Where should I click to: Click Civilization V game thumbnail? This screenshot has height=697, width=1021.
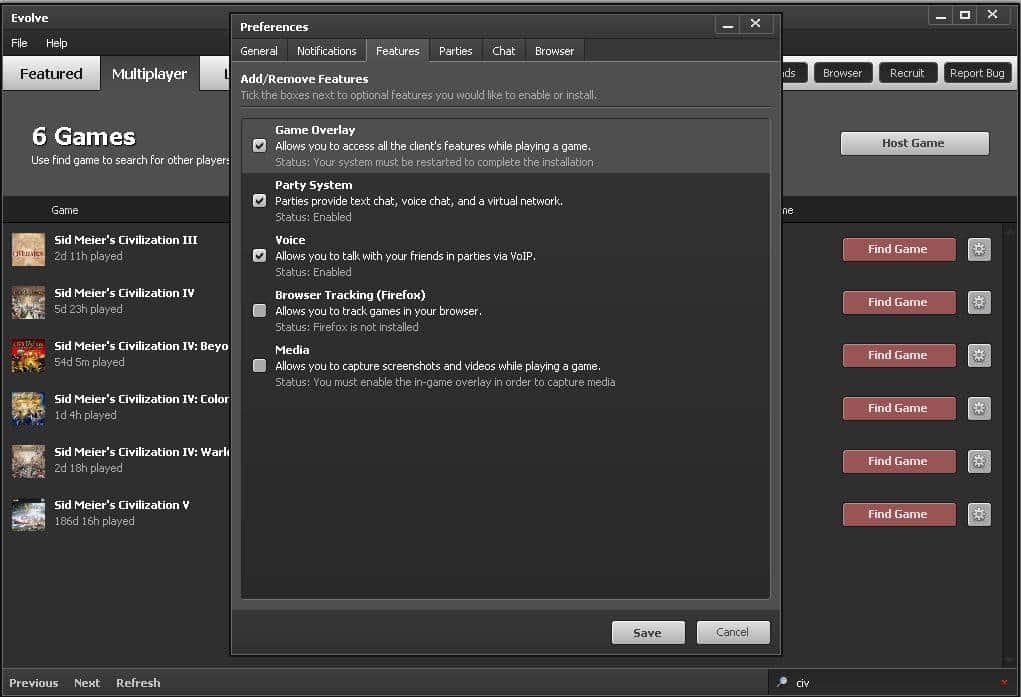point(28,515)
